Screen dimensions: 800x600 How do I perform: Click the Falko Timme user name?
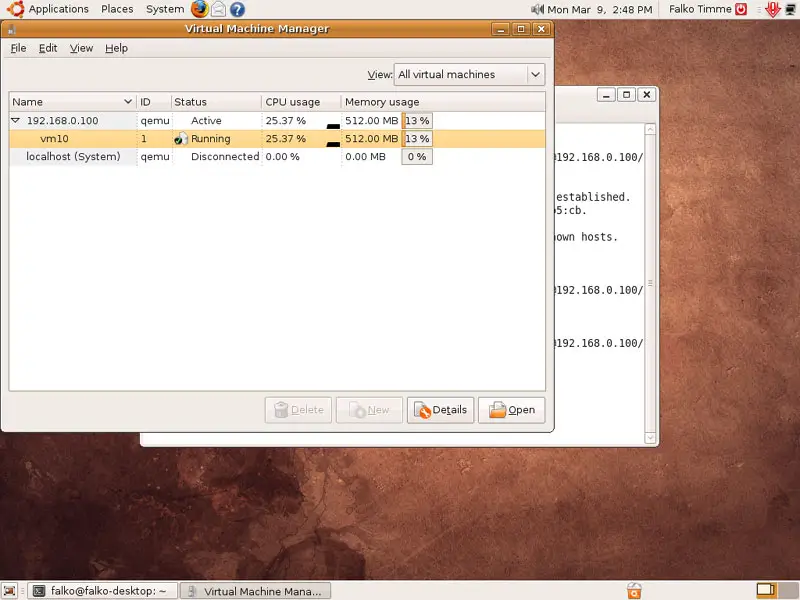click(700, 9)
